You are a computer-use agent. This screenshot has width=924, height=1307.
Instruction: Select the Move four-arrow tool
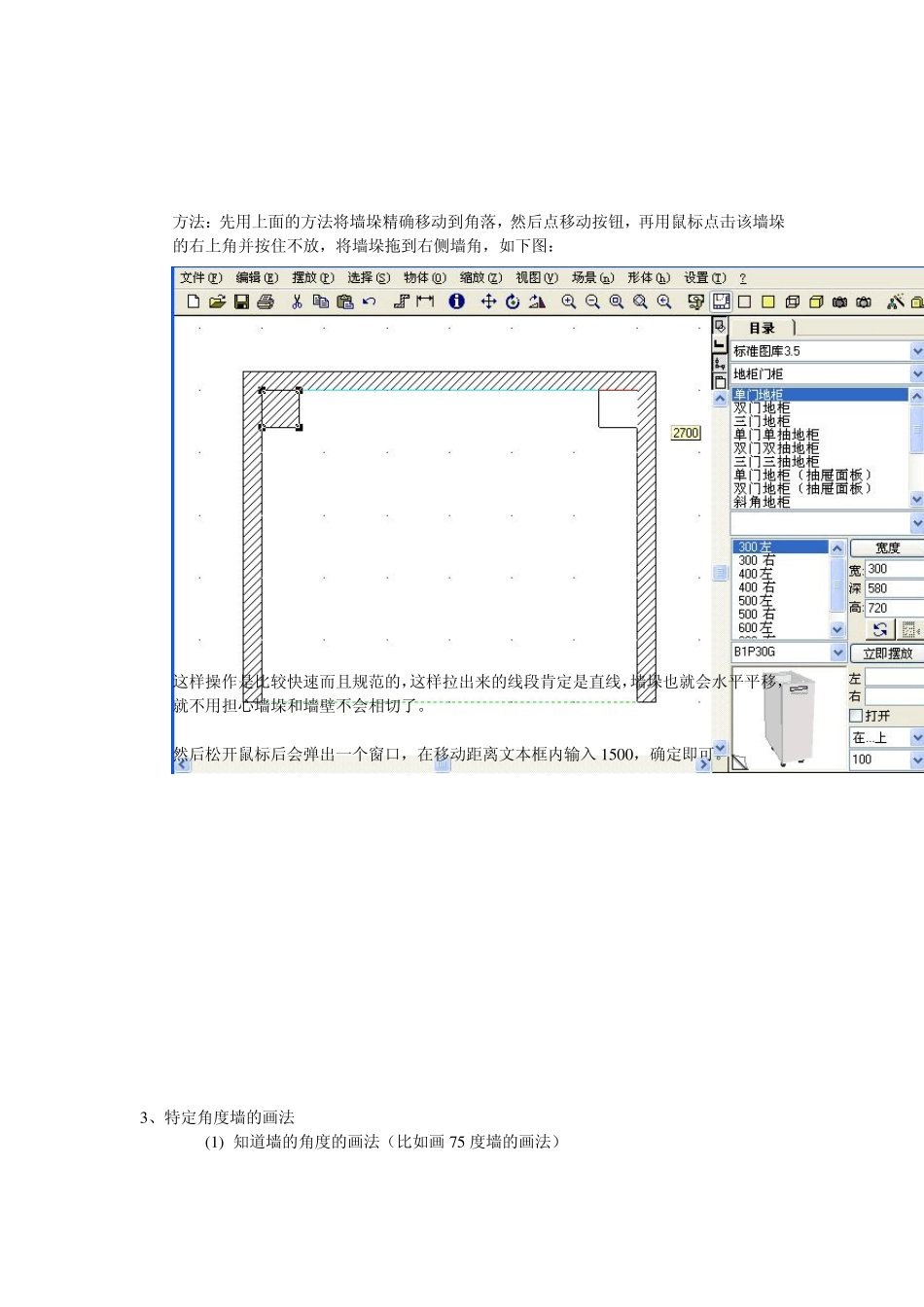point(488,301)
